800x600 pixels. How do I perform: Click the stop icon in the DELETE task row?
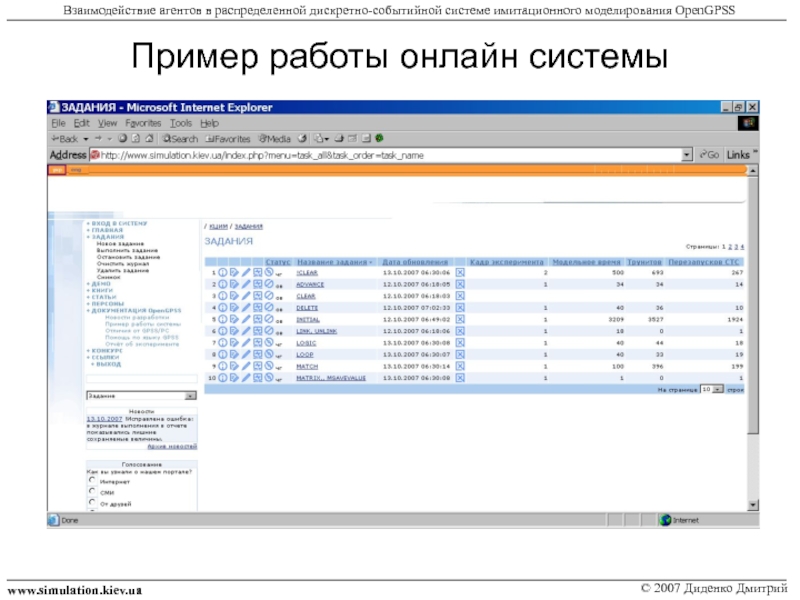click(x=268, y=307)
